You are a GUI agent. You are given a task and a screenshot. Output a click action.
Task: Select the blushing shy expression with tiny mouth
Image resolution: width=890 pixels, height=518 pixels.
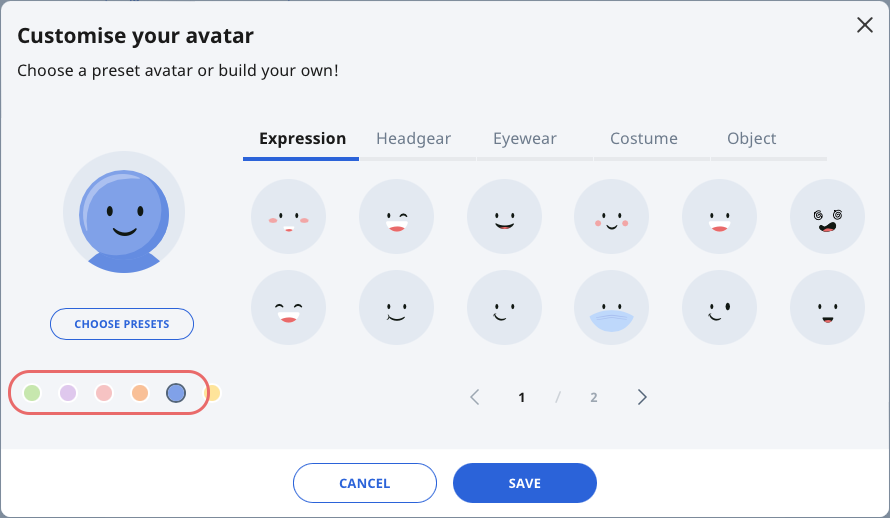click(288, 216)
